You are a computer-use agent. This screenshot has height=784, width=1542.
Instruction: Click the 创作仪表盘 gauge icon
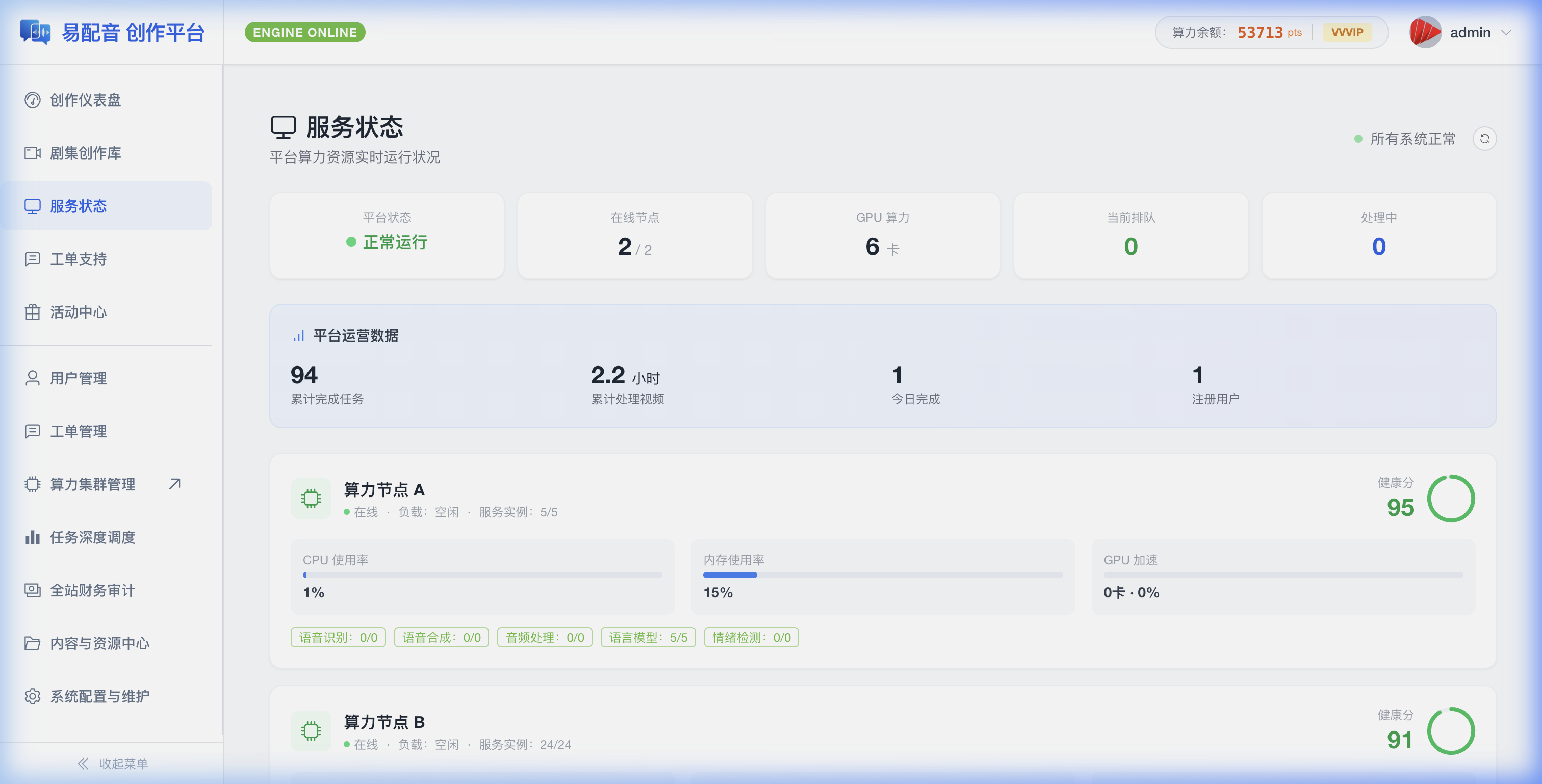(x=32, y=100)
